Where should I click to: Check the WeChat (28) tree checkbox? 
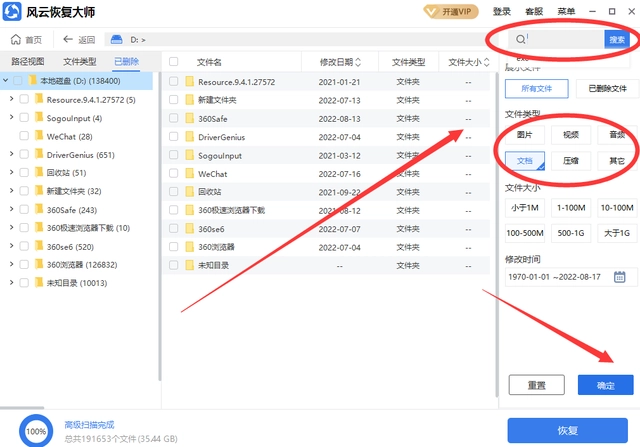point(24,136)
